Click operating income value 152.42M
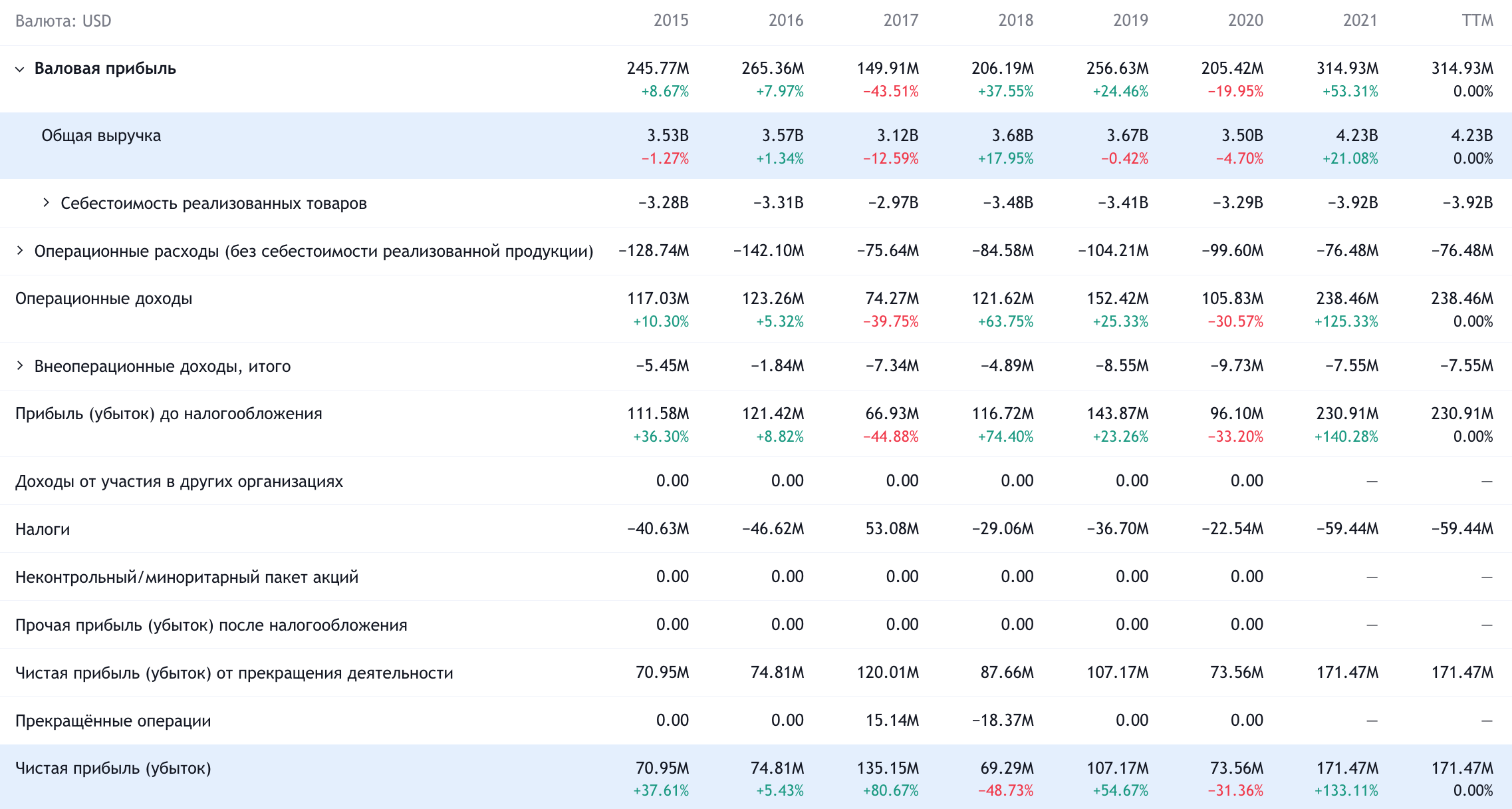 tap(1118, 299)
